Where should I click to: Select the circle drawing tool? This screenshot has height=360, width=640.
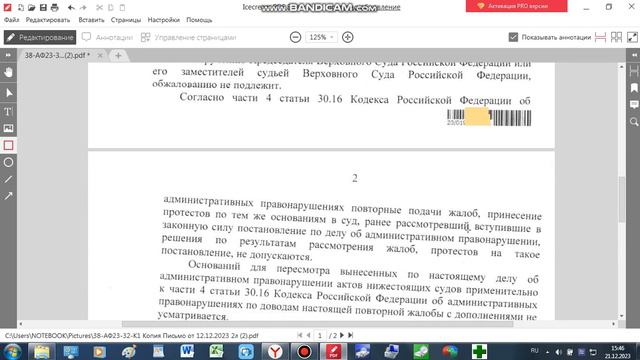pyautogui.click(x=8, y=162)
